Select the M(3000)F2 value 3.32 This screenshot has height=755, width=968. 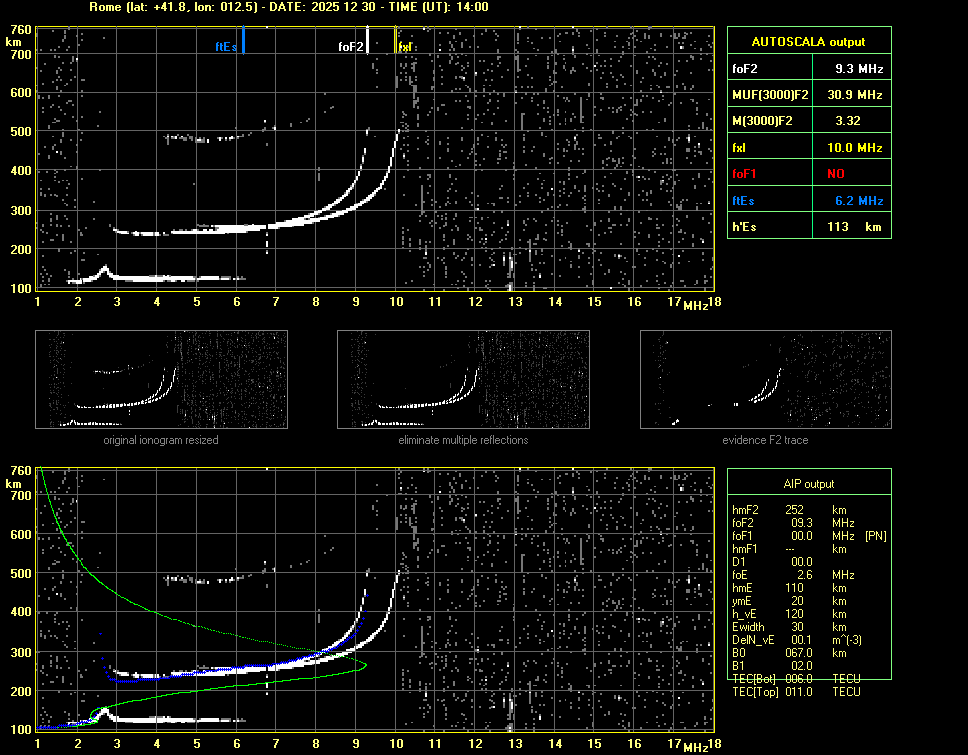850,121
